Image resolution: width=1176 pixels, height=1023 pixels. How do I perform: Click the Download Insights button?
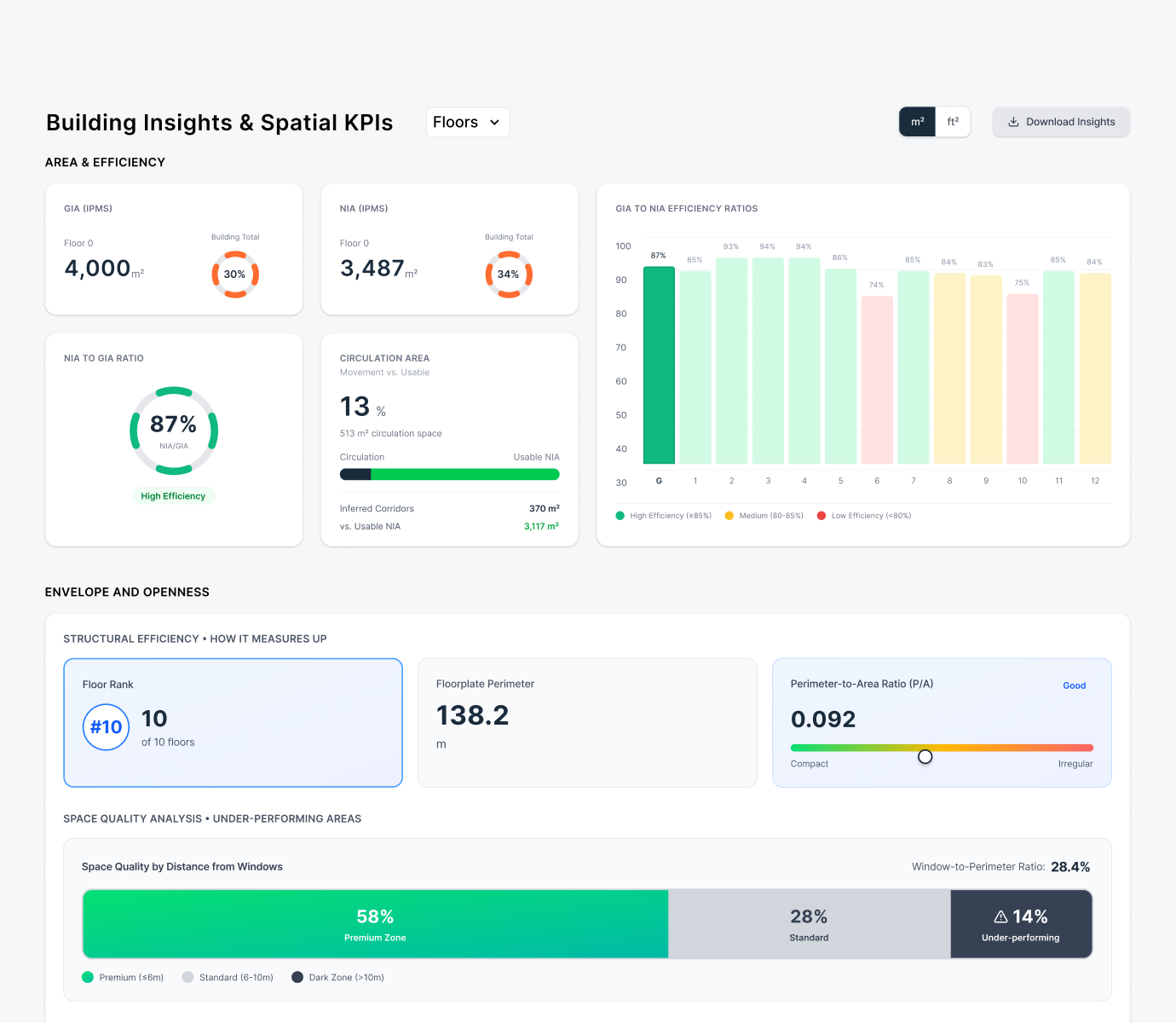tap(1061, 122)
